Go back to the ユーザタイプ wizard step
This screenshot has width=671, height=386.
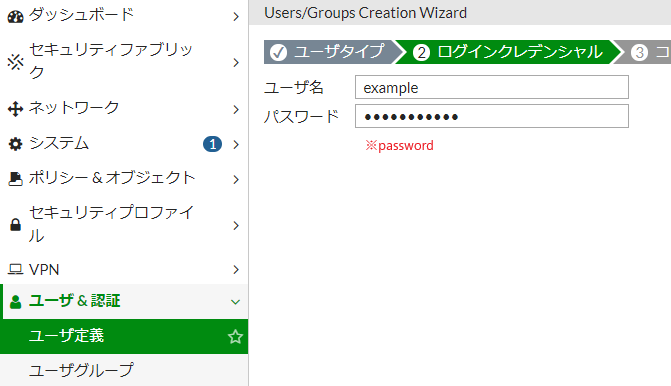coord(329,52)
